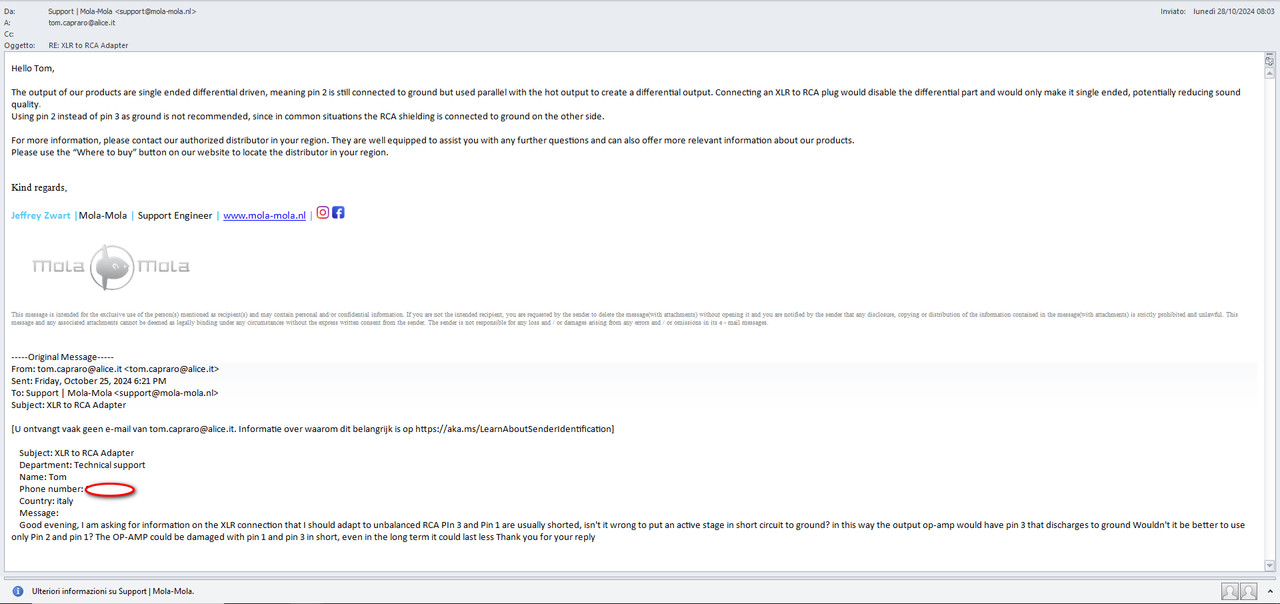
Task: Open the www.mola-mola.nl link
Action: tap(264, 215)
